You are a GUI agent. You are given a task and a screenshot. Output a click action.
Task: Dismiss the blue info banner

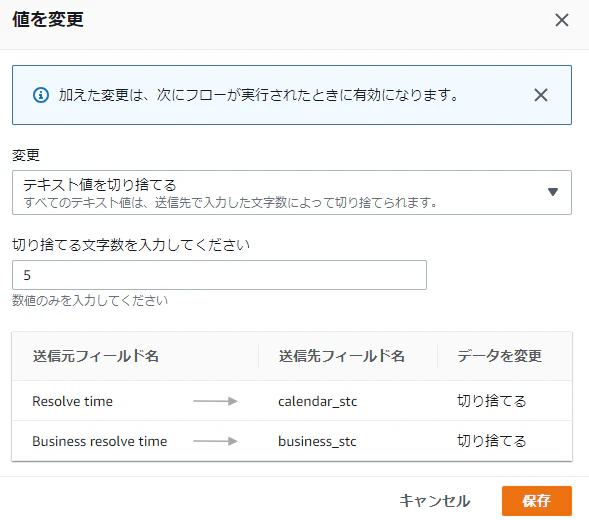tap(541, 95)
